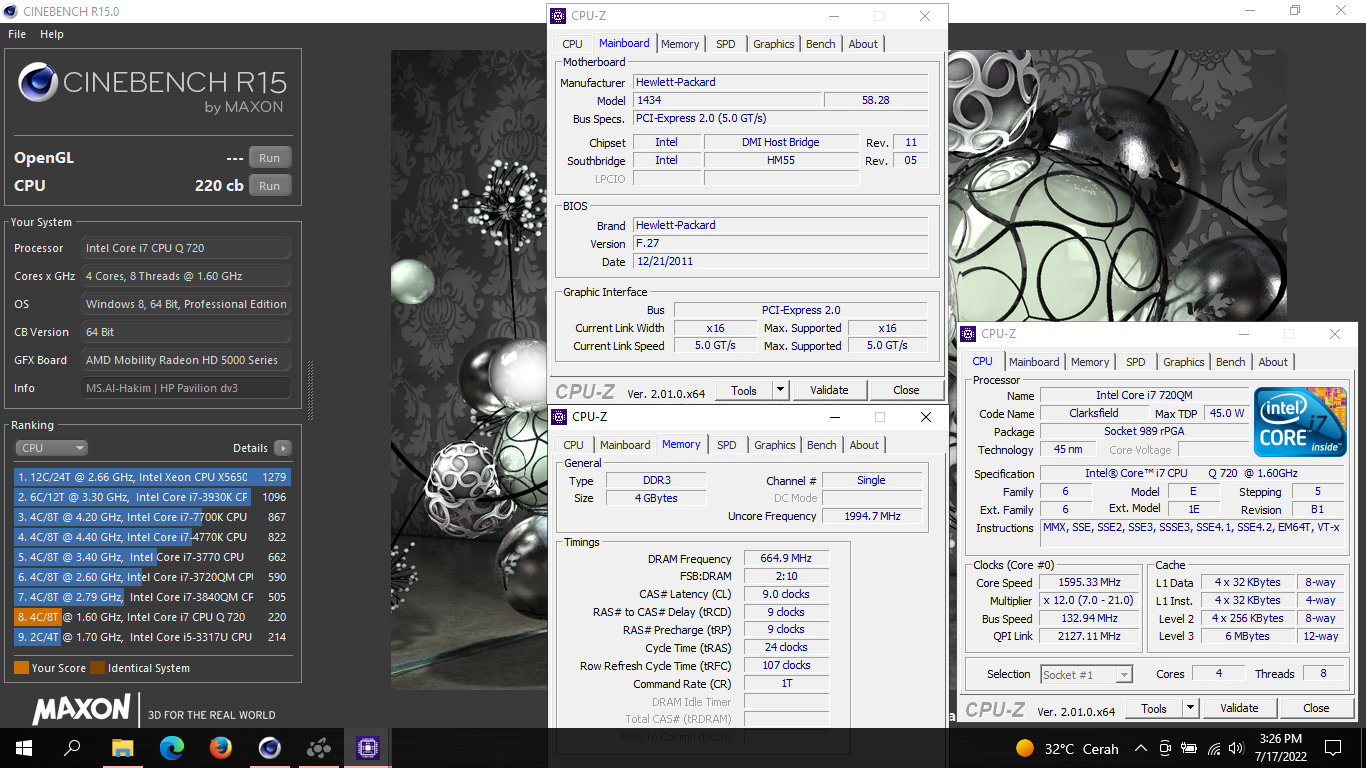Image resolution: width=1366 pixels, height=768 pixels.
Task: Click the Info field in Your System
Action: [186, 388]
